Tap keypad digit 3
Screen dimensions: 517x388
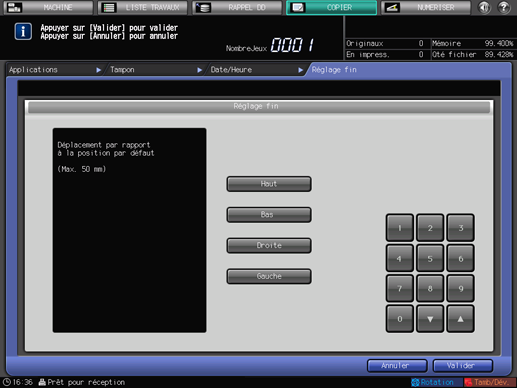click(461, 228)
